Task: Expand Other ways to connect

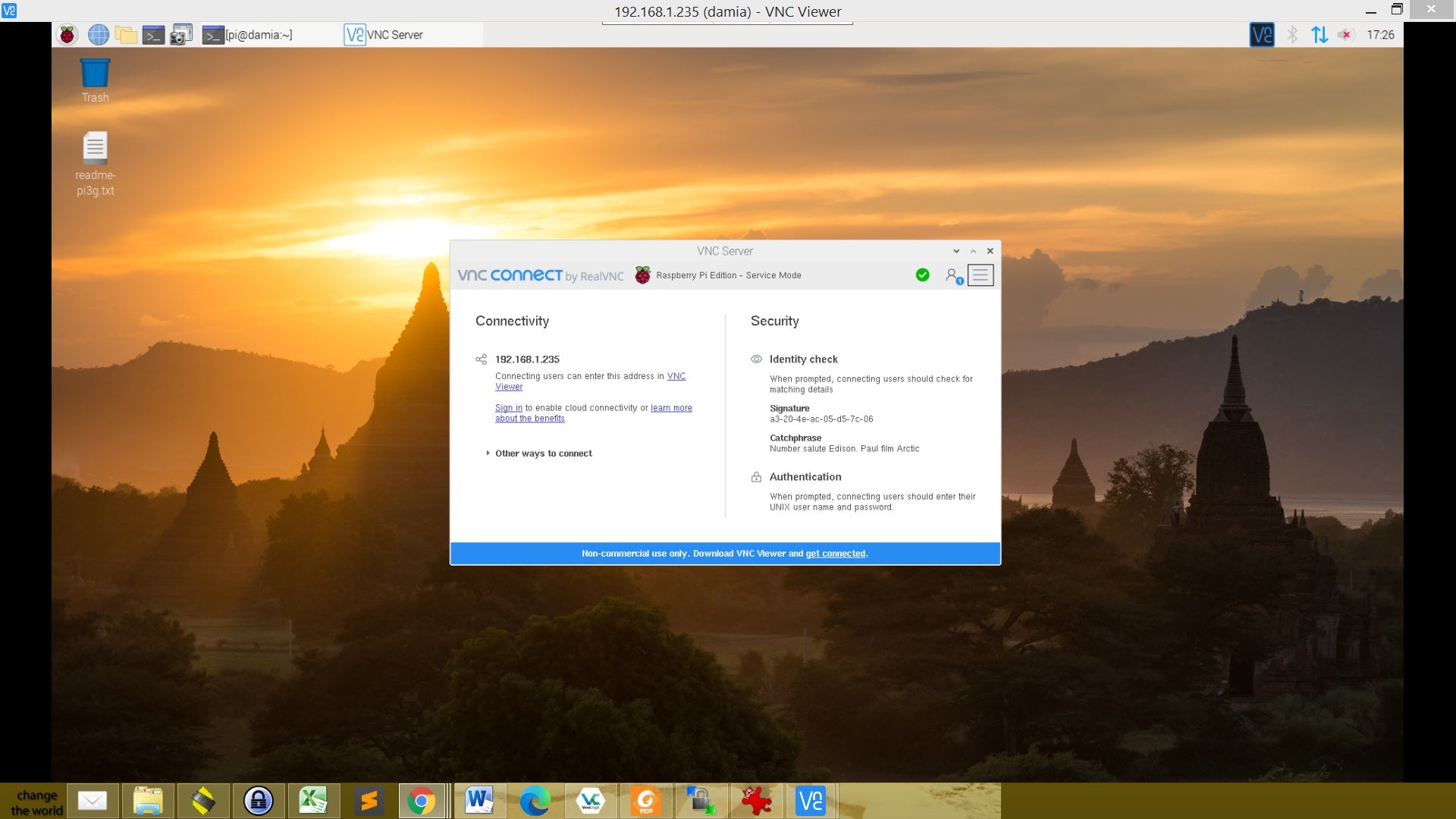Action: pos(543,453)
